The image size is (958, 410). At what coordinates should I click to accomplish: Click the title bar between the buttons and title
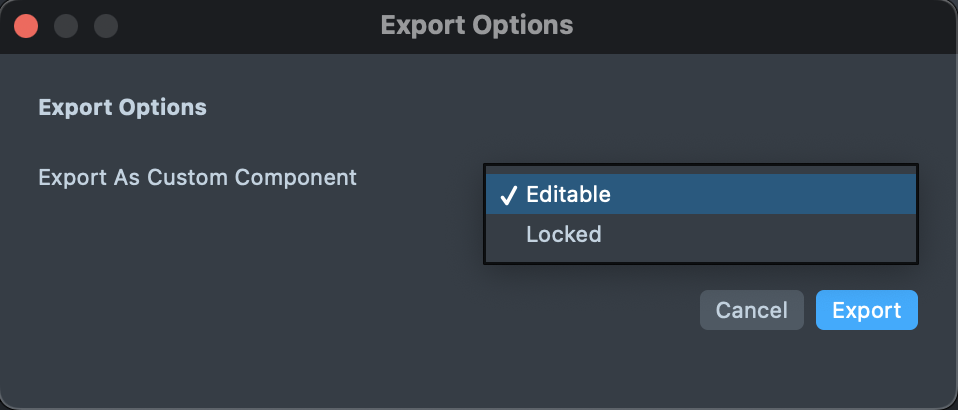250,24
